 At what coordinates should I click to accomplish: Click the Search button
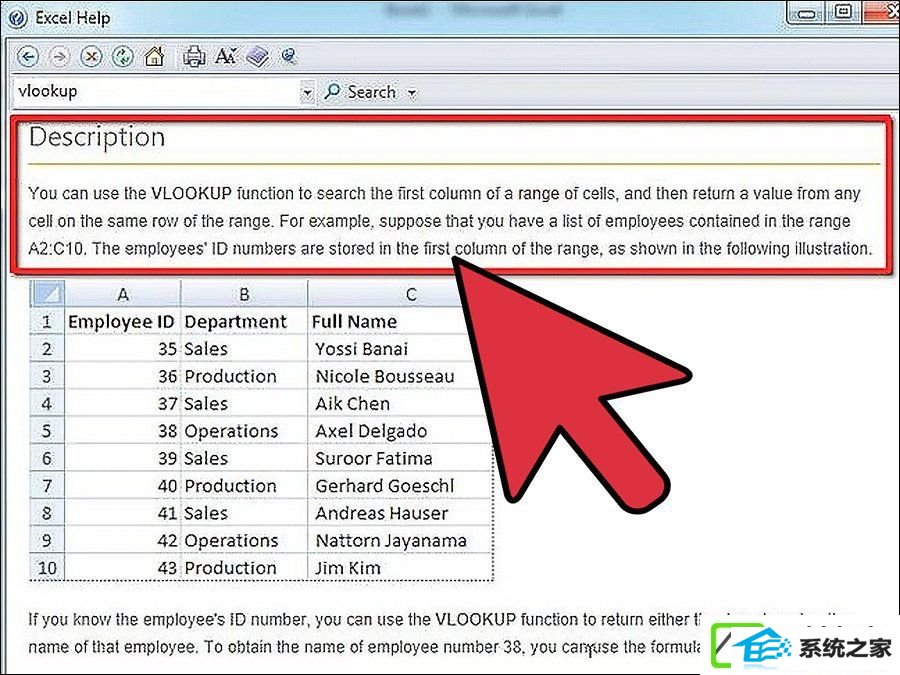[360, 92]
